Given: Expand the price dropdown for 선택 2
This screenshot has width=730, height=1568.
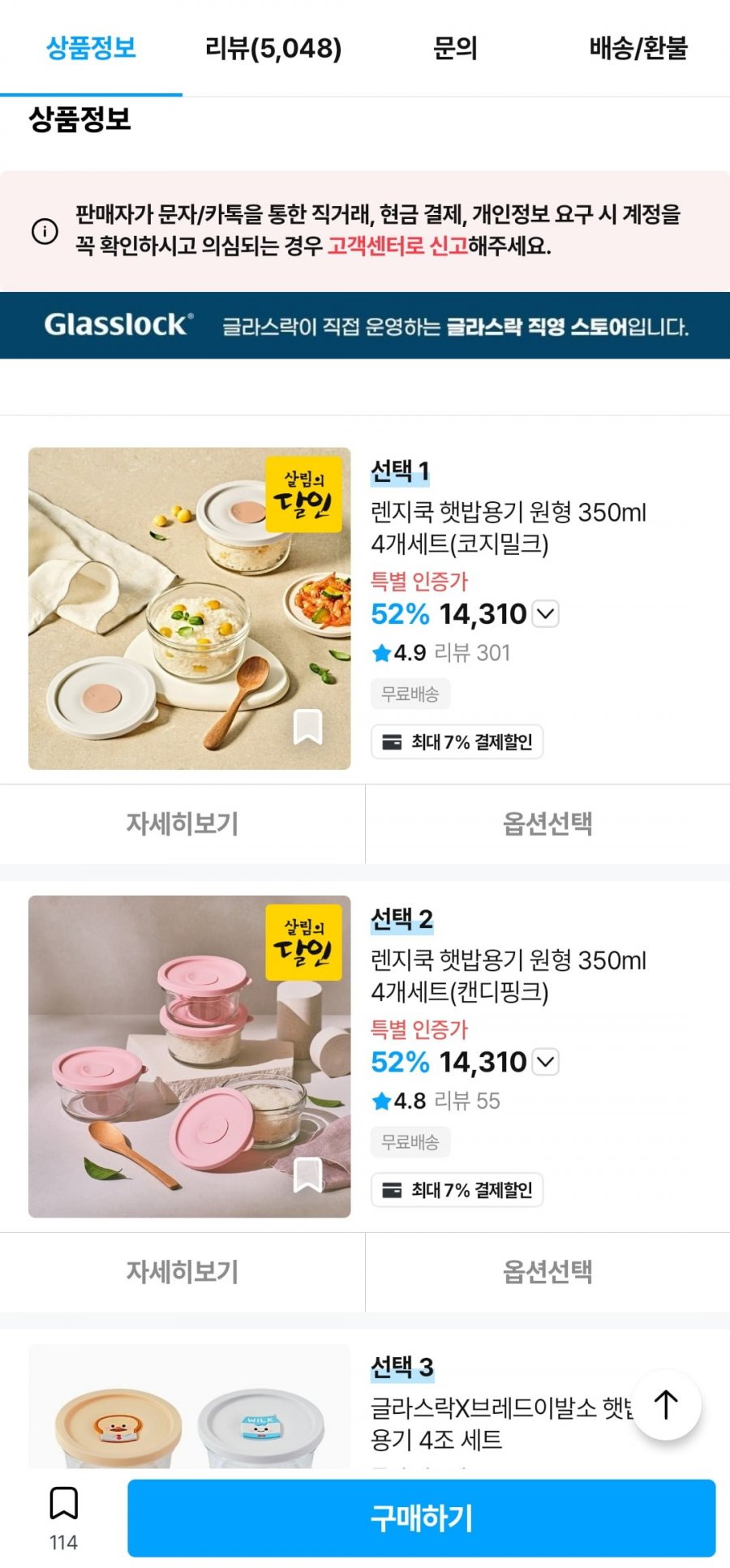Looking at the screenshot, I should click(x=546, y=1062).
